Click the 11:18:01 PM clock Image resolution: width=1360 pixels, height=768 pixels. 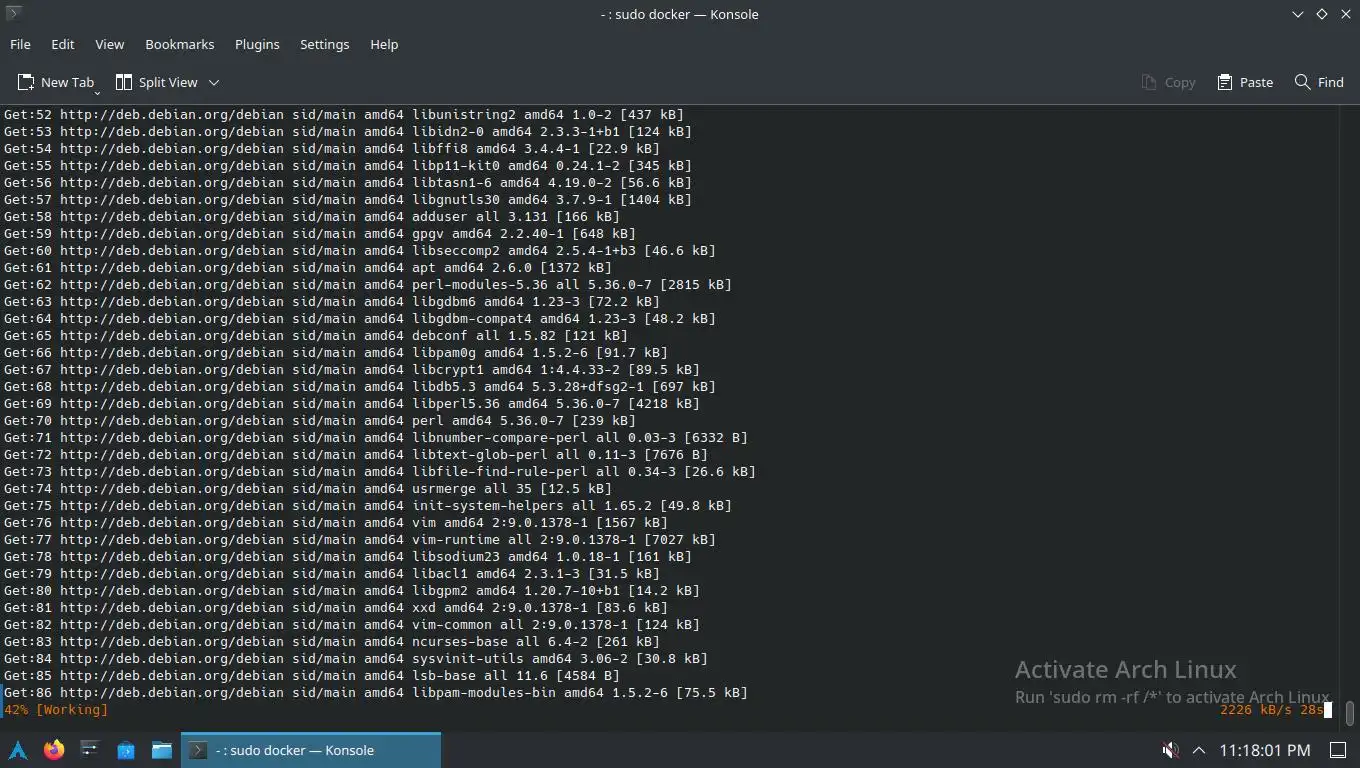coord(1264,750)
